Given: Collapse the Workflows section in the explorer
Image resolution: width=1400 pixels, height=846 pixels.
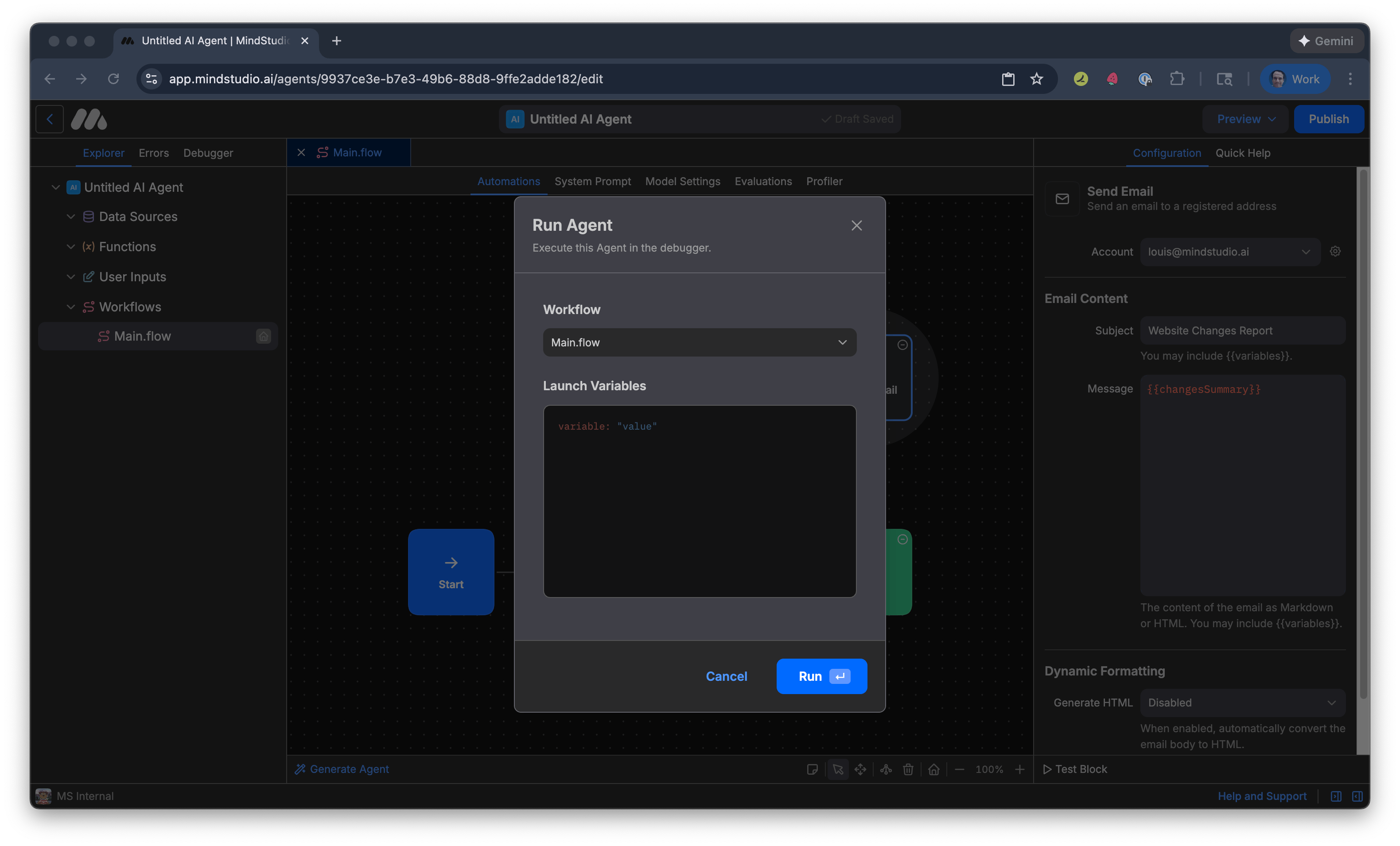Looking at the screenshot, I should (x=70, y=307).
